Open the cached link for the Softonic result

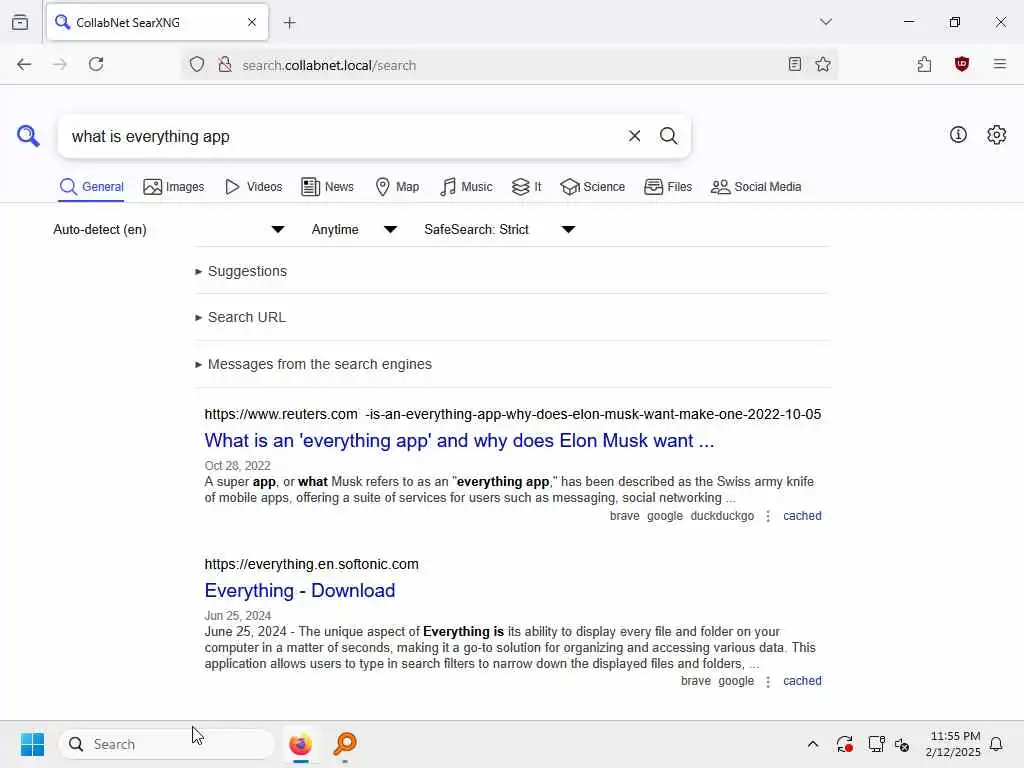tap(802, 681)
